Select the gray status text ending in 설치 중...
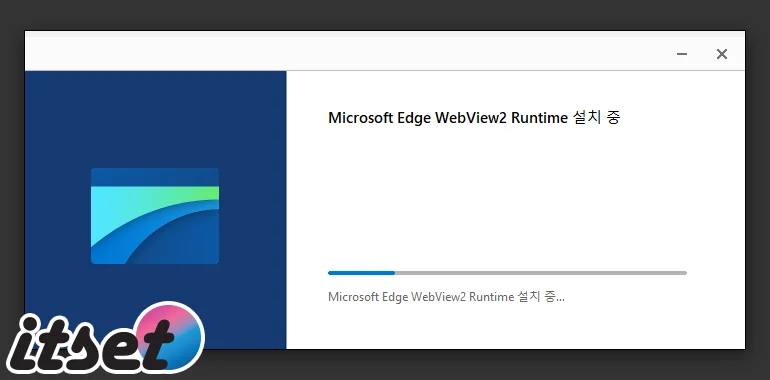The image size is (770, 380). (446, 297)
